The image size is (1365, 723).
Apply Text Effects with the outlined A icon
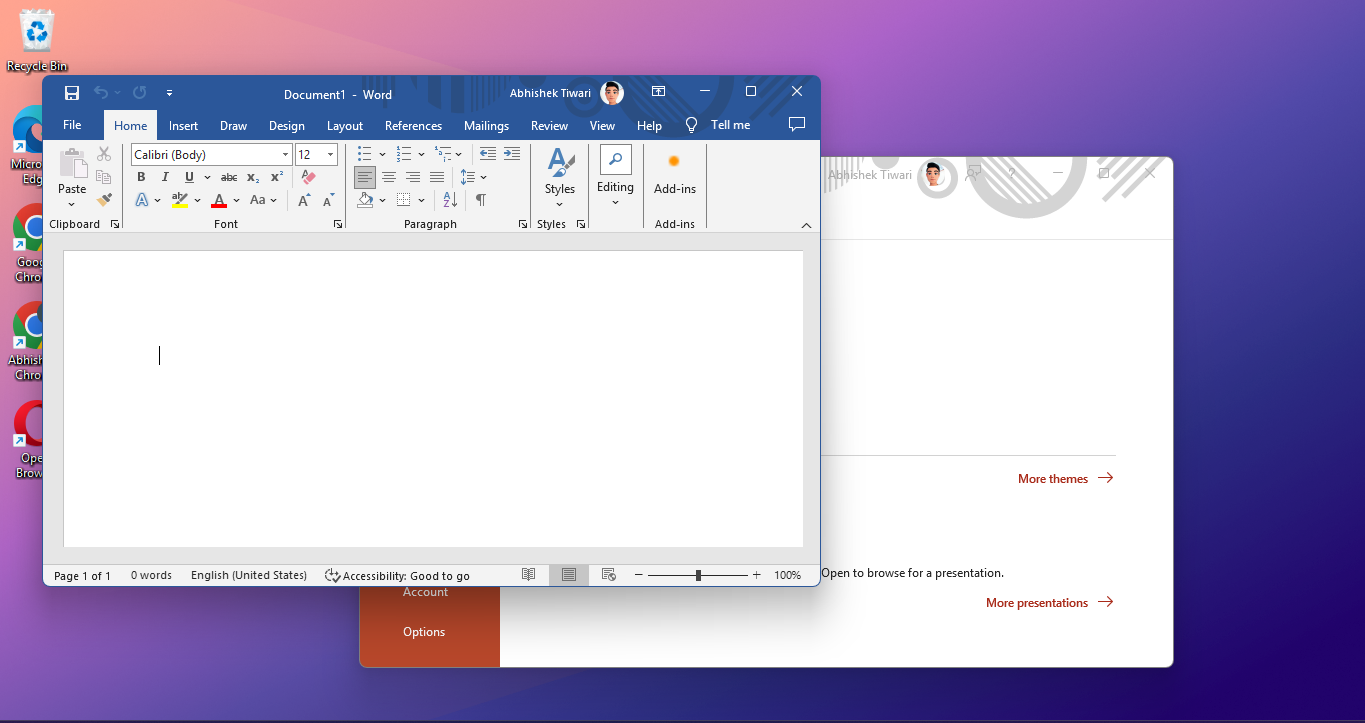(x=142, y=200)
